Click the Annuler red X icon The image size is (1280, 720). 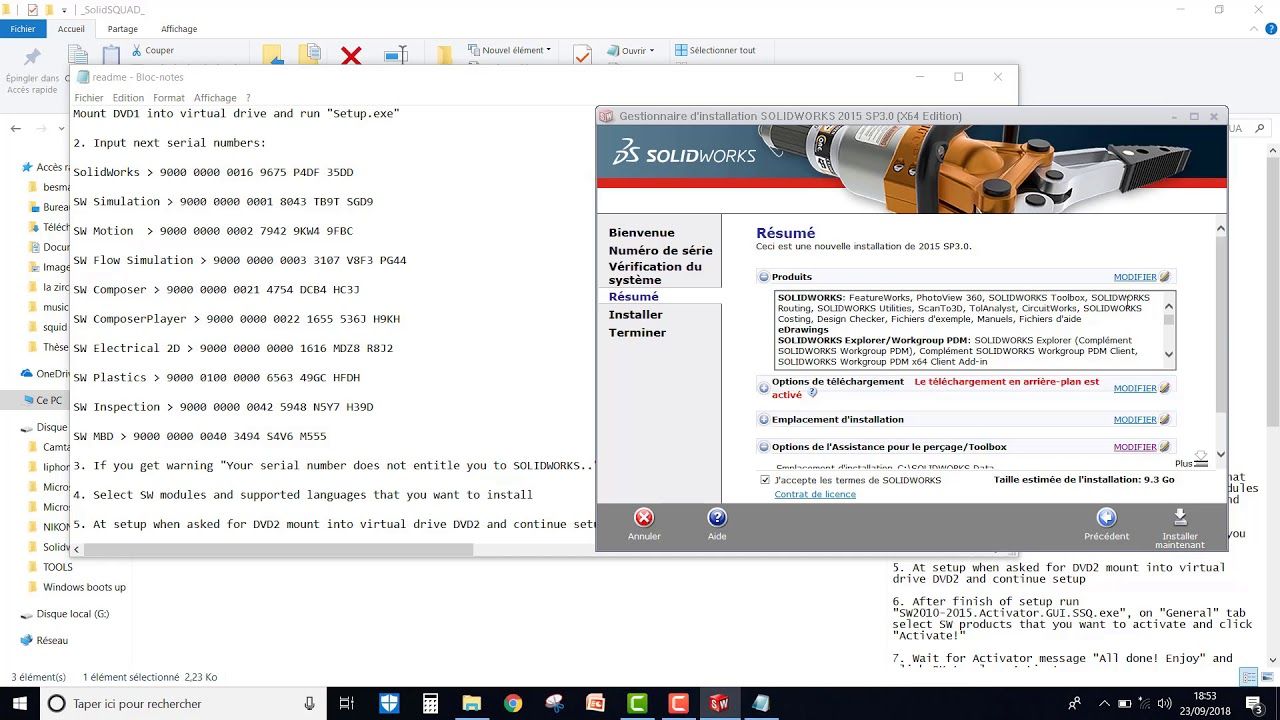(x=644, y=518)
